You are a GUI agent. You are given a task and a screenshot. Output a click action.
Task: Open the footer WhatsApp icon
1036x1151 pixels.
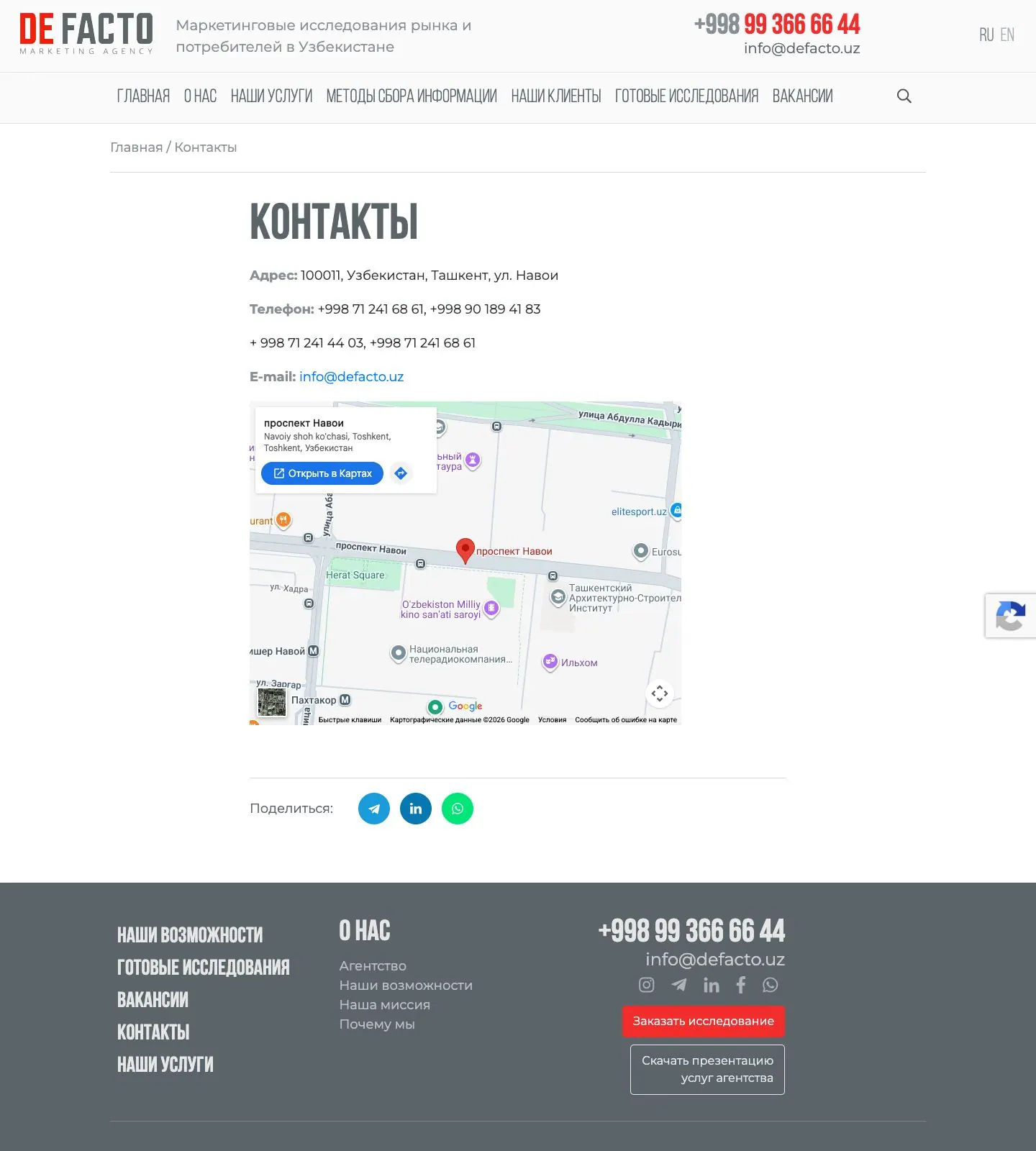771,985
